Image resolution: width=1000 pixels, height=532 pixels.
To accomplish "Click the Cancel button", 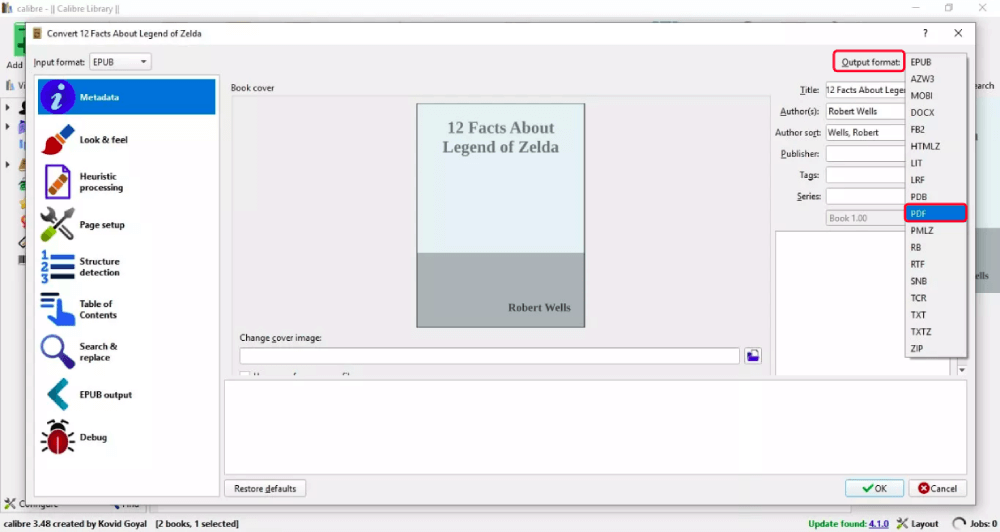I will 937,489.
